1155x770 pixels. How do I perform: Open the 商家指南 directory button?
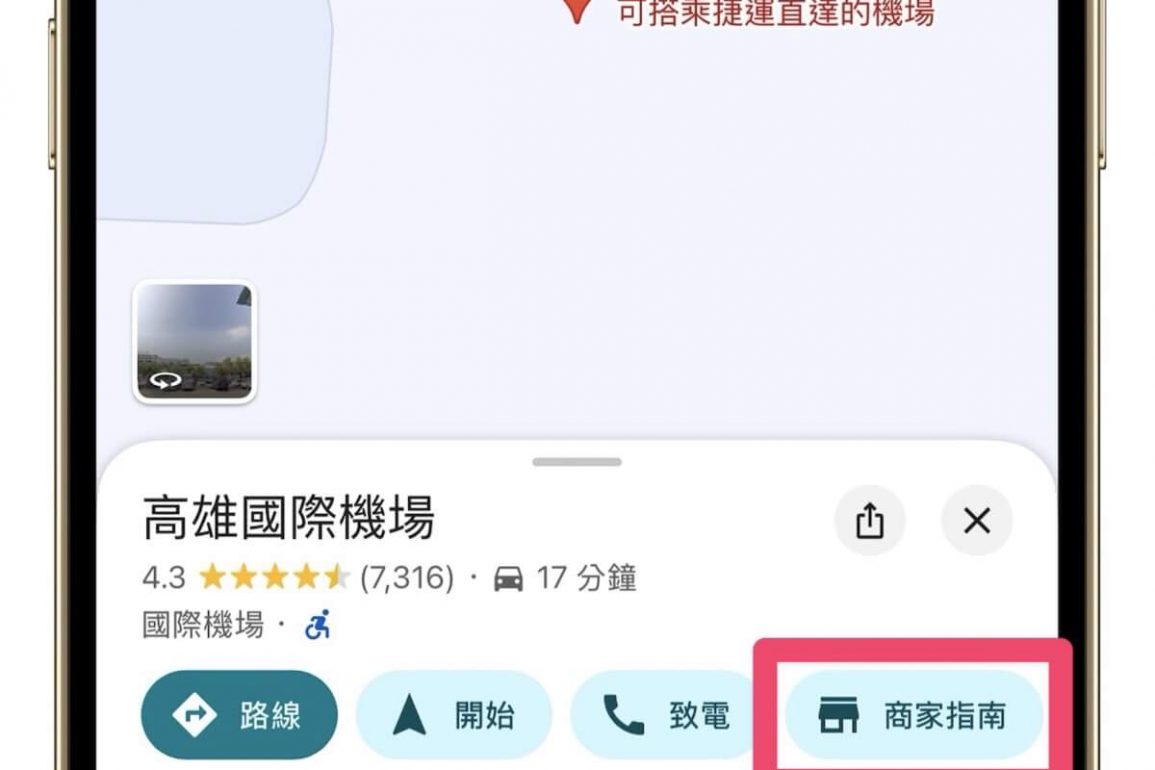pos(913,715)
